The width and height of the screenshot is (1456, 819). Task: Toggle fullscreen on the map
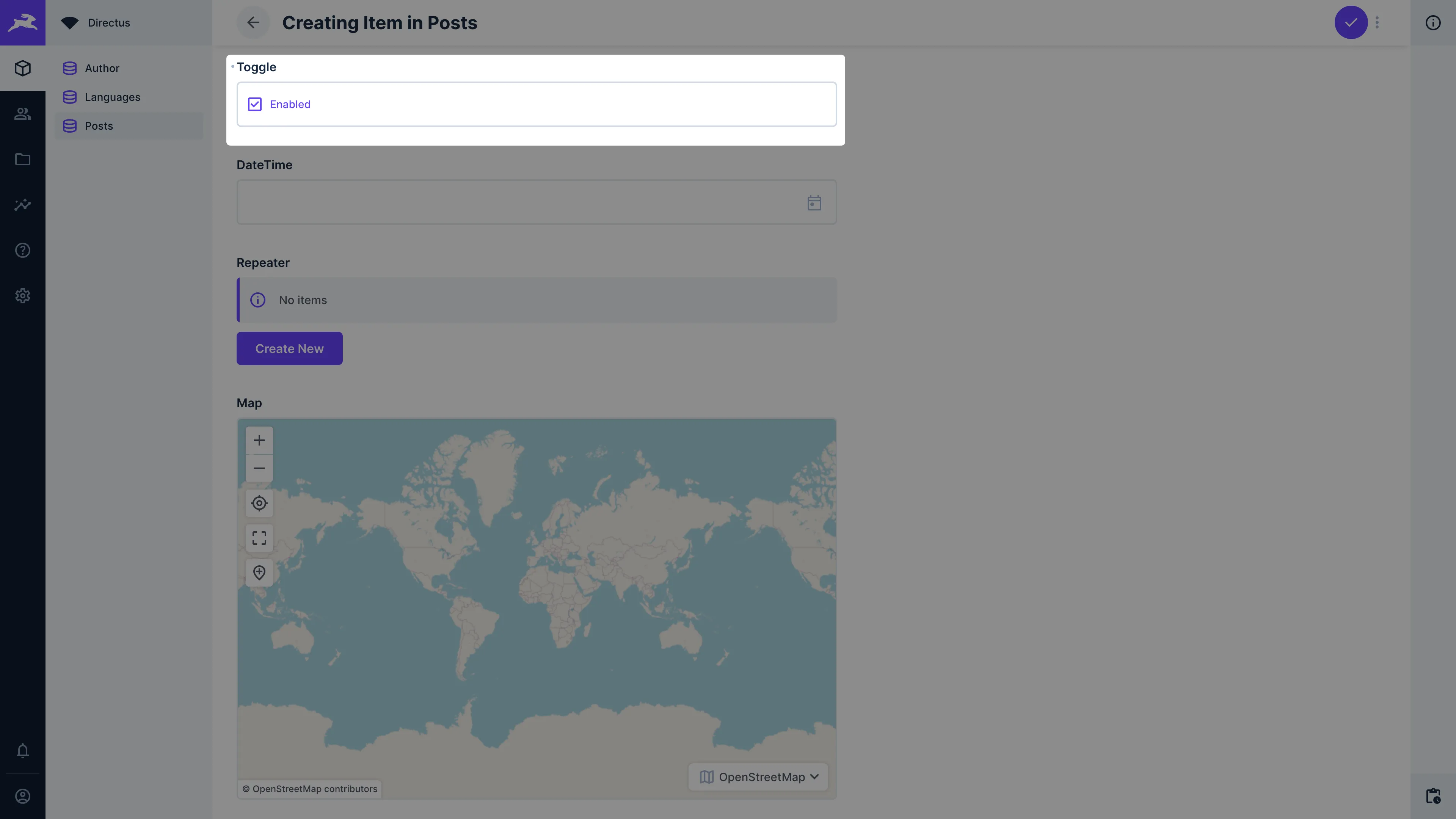259,538
